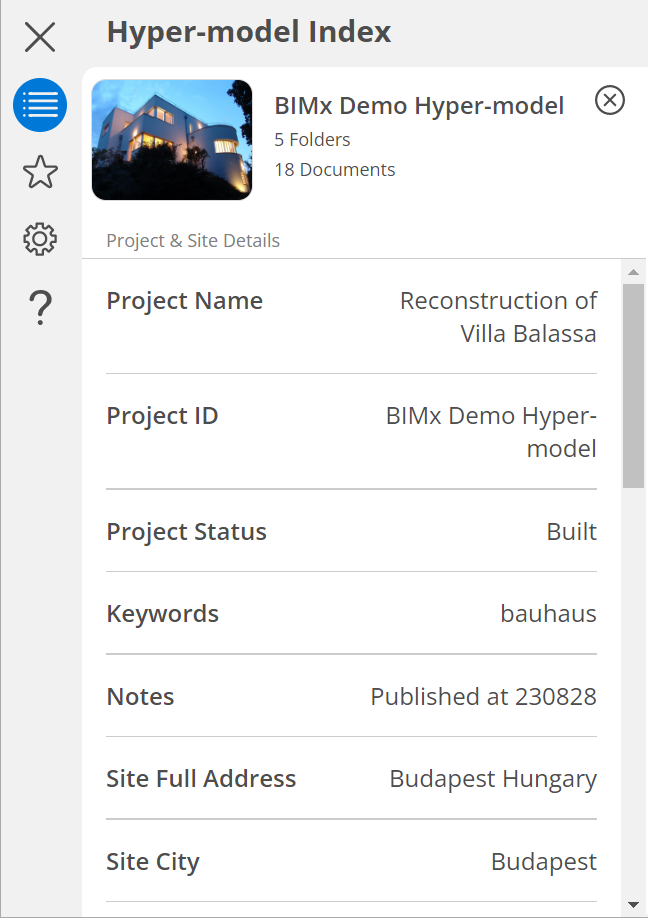Click the 18 Documents text
This screenshot has height=918, width=648.
(335, 170)
